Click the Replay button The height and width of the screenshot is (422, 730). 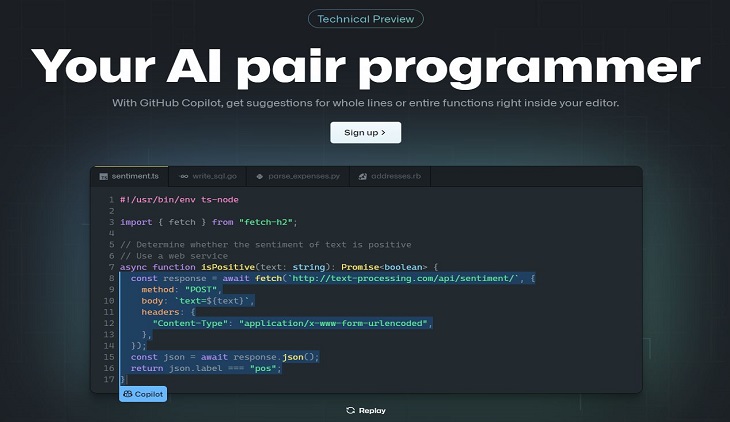pos(366,410)
